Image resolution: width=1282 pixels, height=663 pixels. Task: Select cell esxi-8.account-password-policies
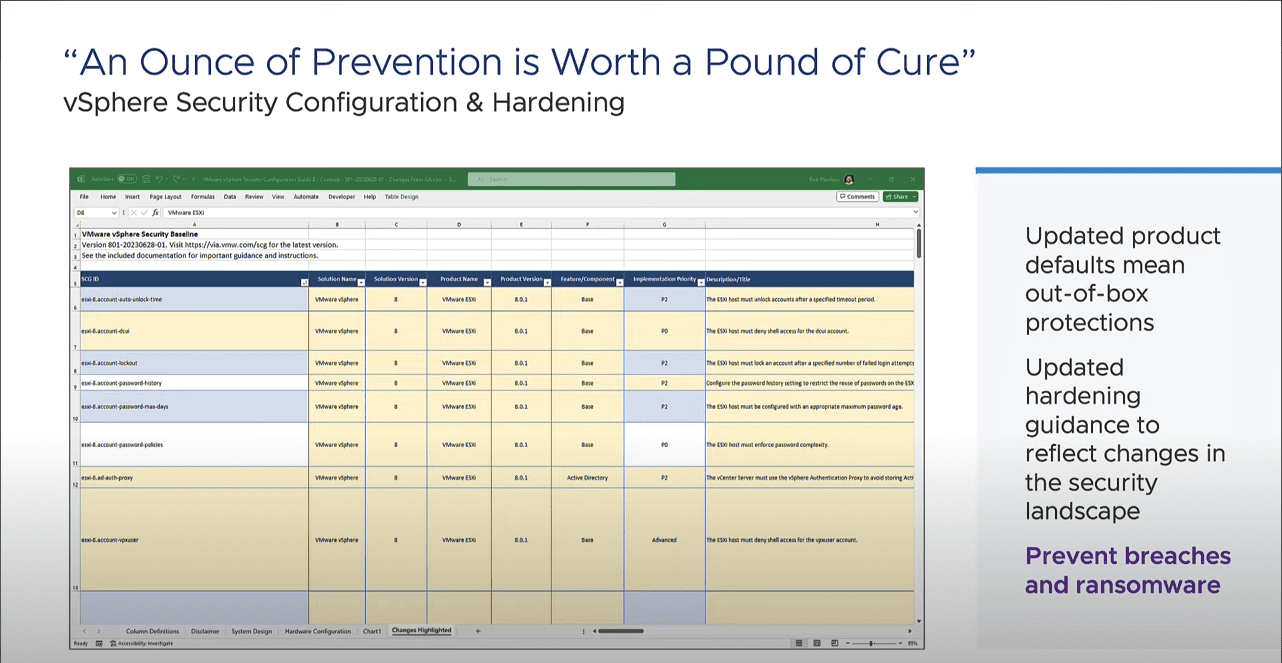point(194,445)
